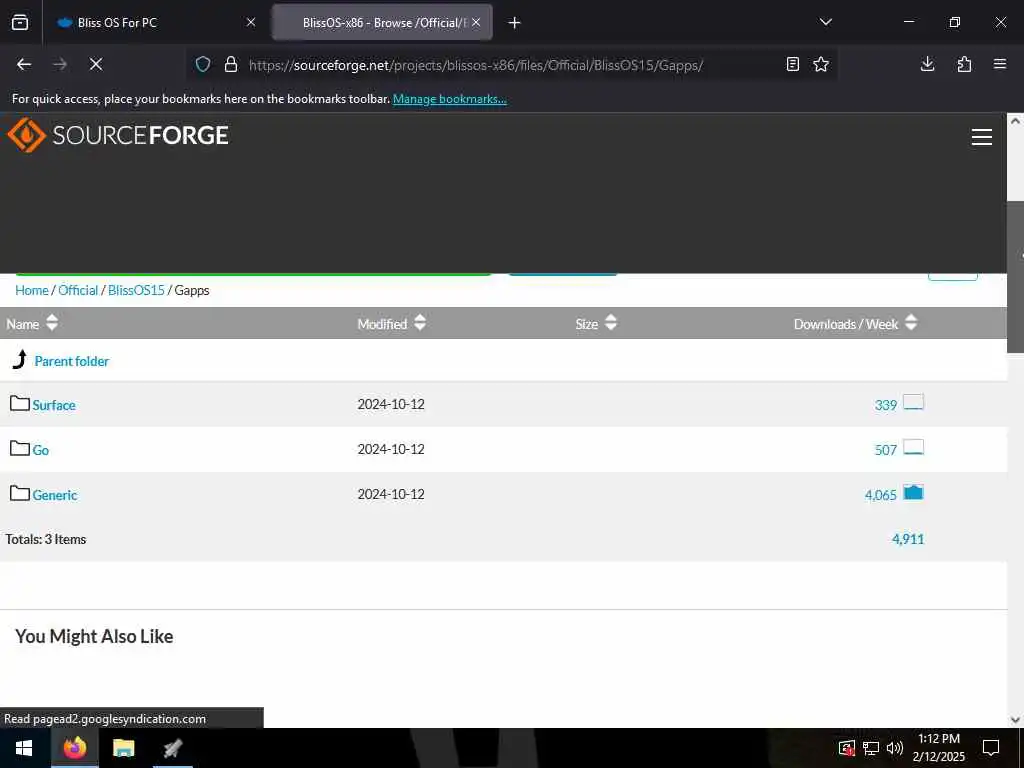Sort files by Downloads / Week column

point(856,323)
